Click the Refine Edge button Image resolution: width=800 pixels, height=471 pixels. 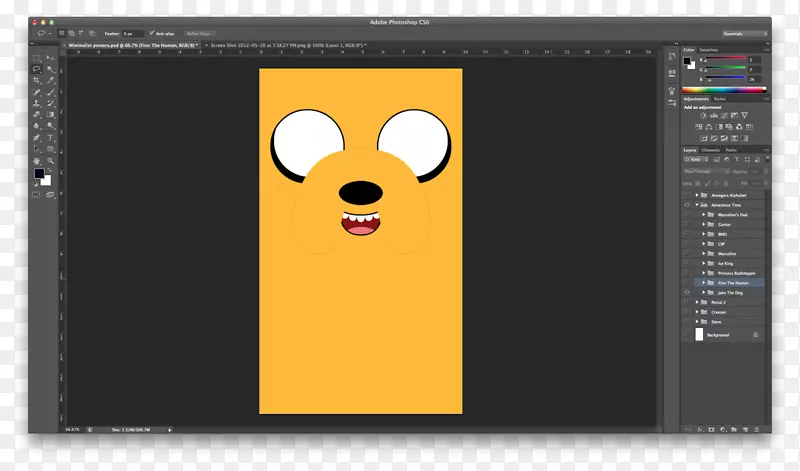pos(198,33)
